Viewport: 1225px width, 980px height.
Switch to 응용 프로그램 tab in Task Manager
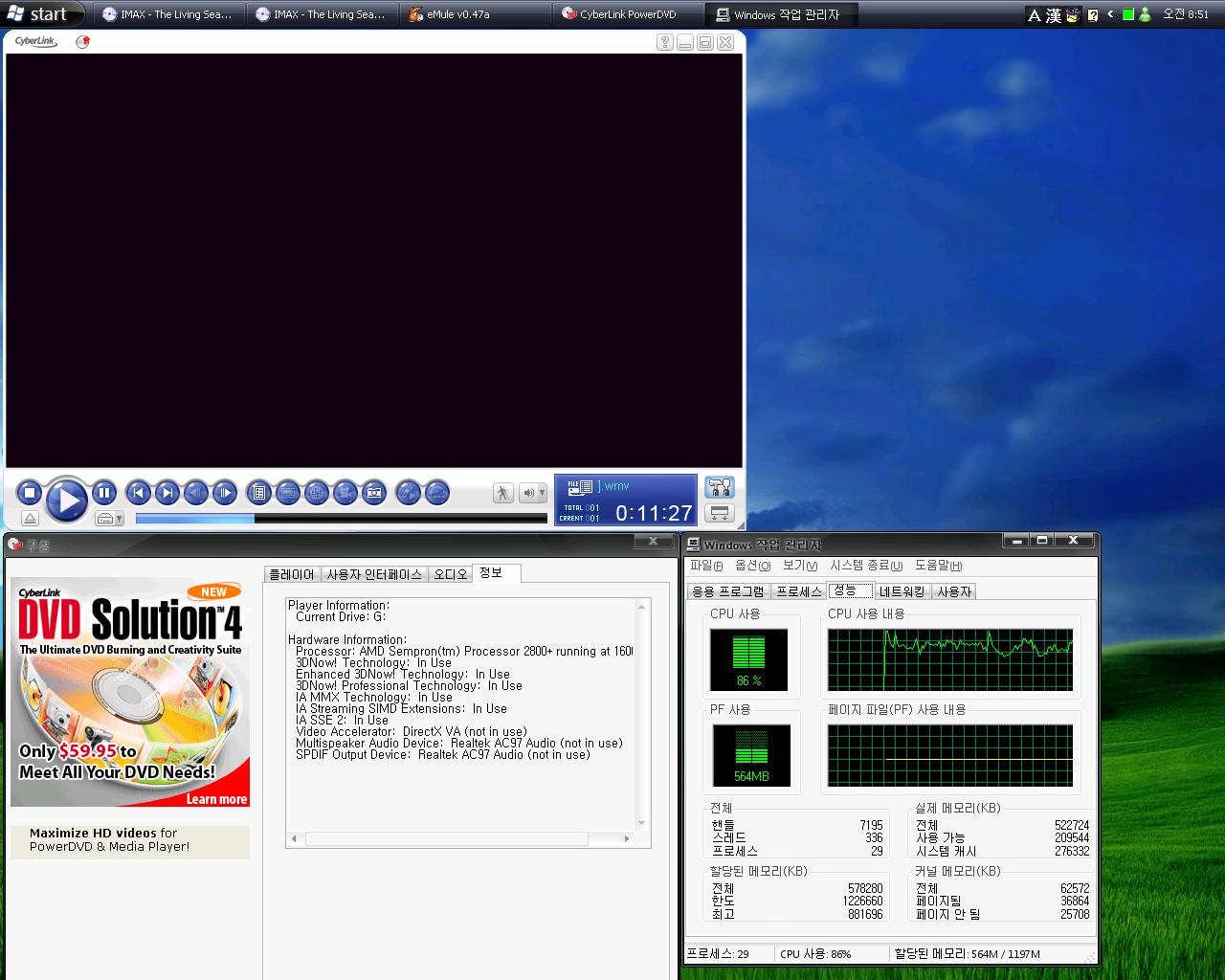(x=728, y=591)
